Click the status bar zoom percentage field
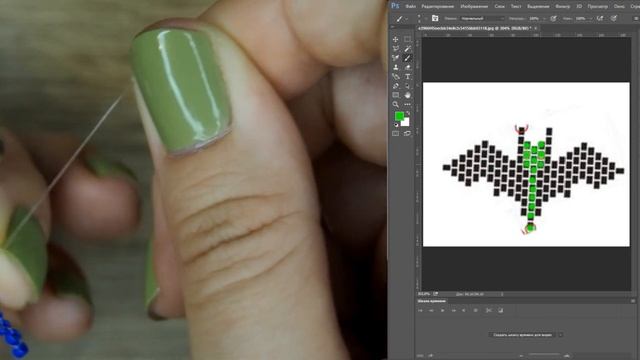 [424, 294]
